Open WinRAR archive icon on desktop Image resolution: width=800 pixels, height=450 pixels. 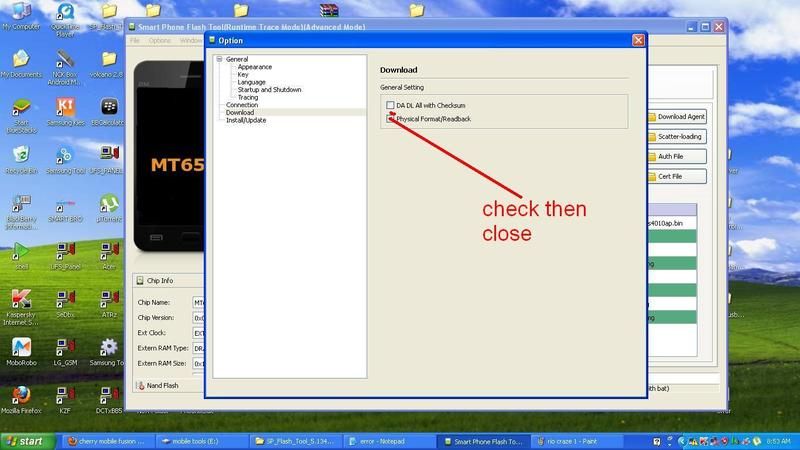point(329,10)
